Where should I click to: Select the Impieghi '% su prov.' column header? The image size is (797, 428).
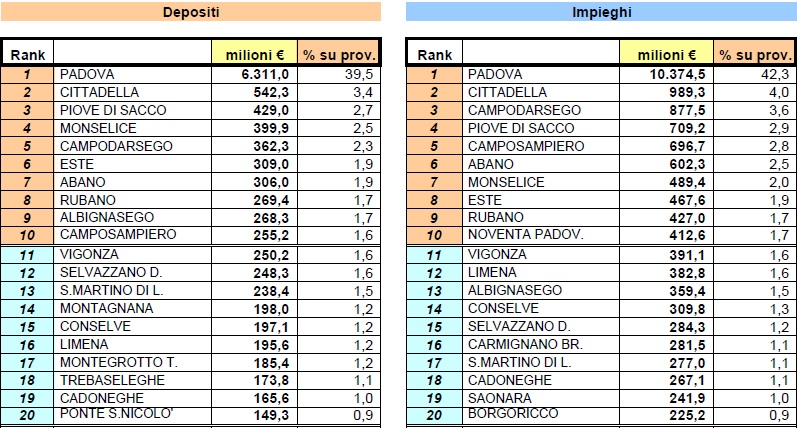click(x=755, y=53)
